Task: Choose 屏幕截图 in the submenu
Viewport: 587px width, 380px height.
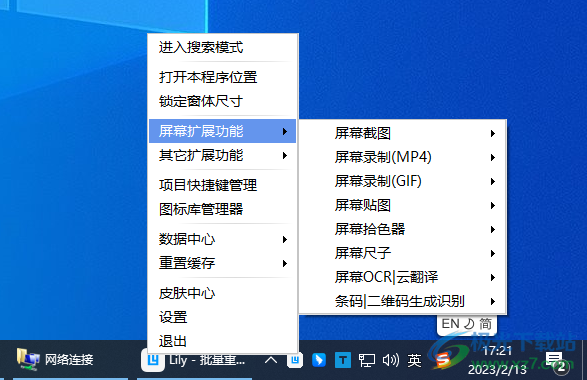Action: click(402, 133)
